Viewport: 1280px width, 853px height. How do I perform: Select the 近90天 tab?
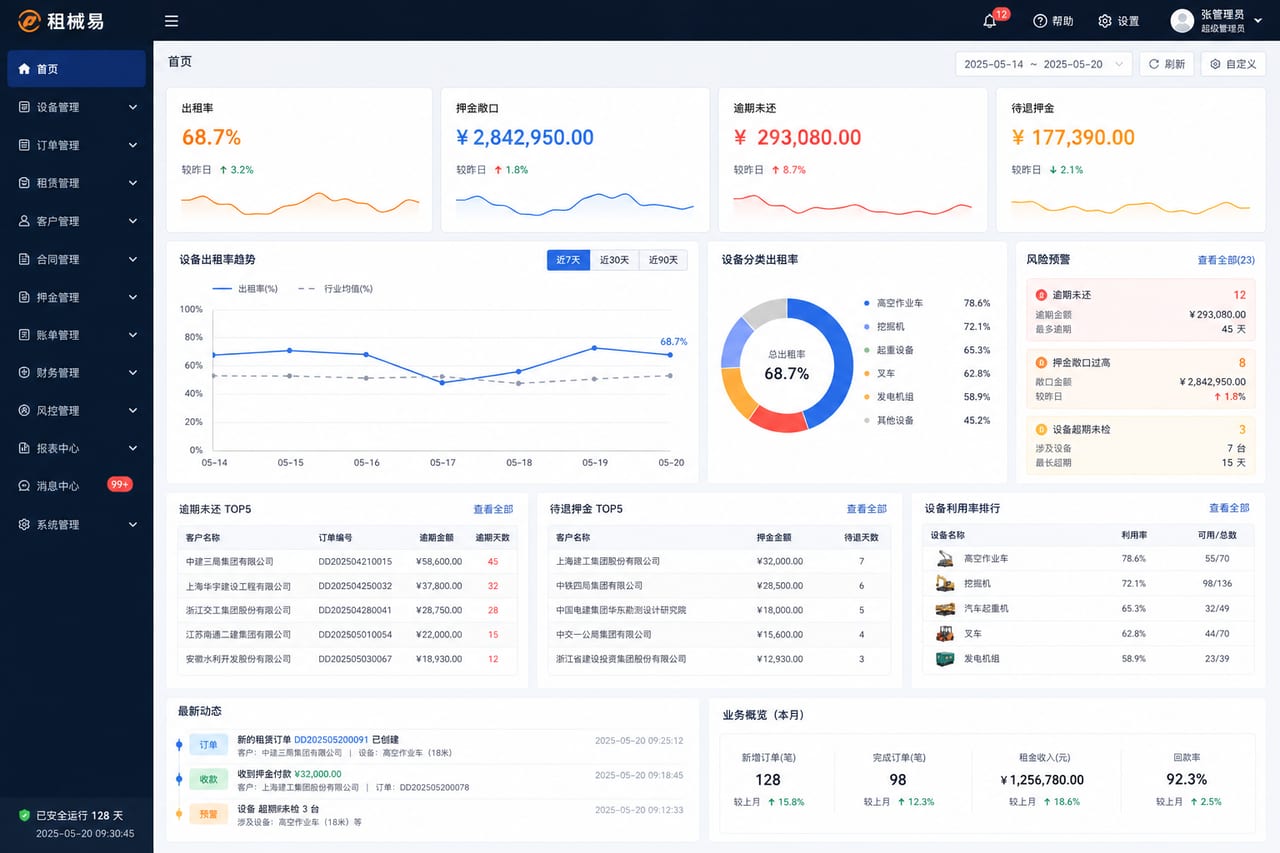click(x=663, y=260)
